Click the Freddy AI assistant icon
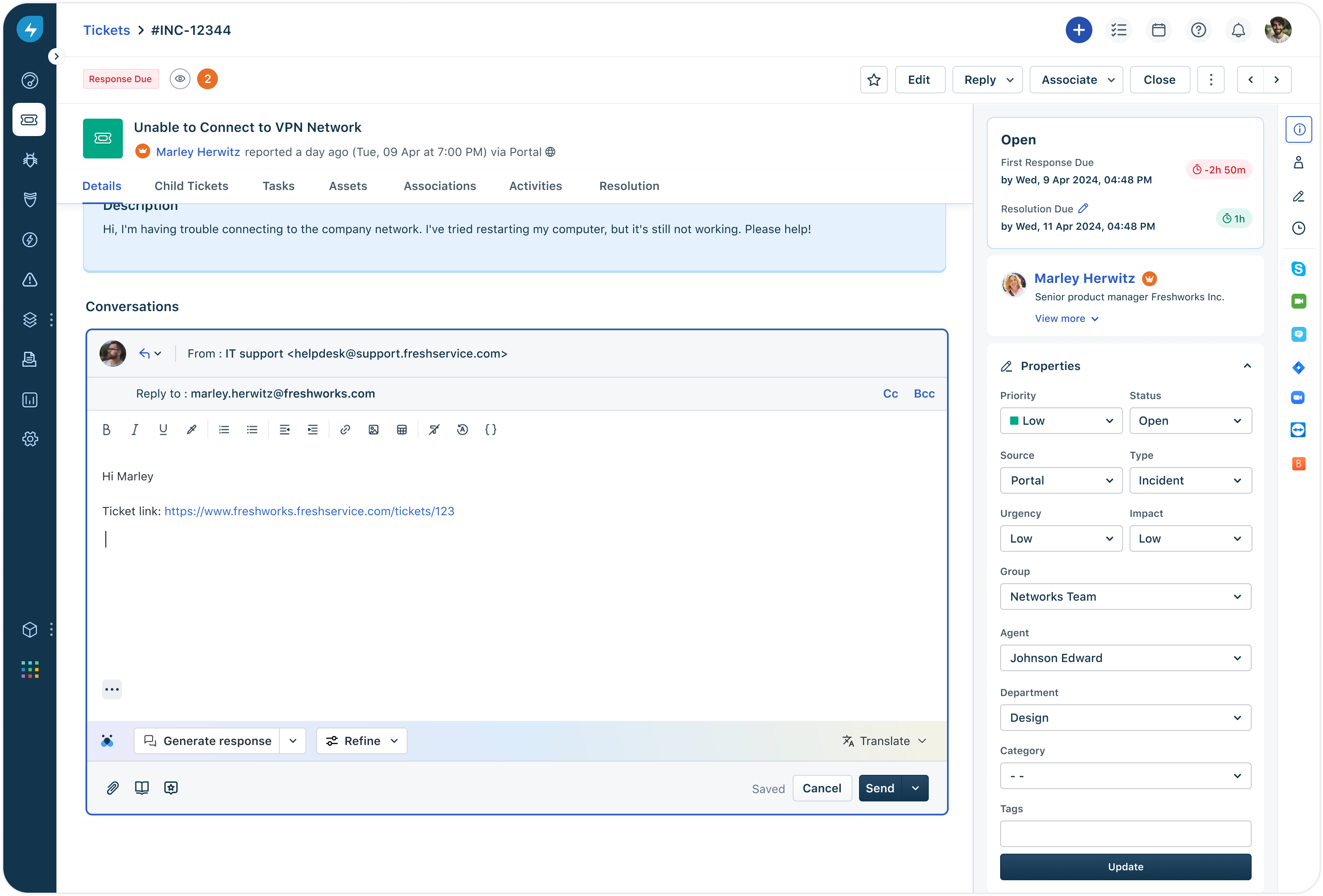The image size is (1323, 896). (x=107, y=741)
